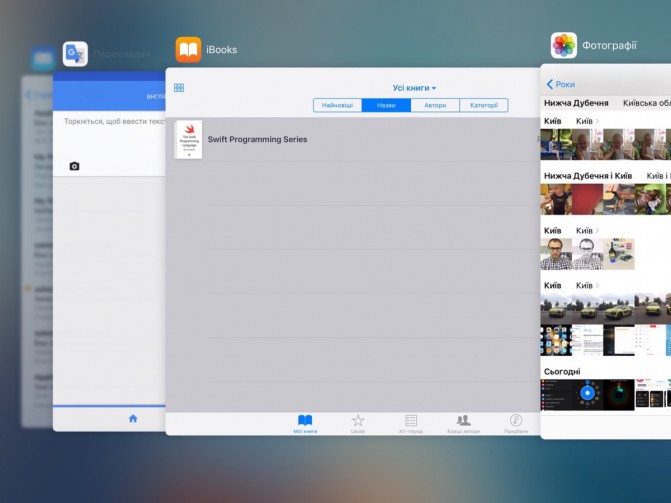Select the Нижча Дубечня header in Photos
The image size is (671, 503).
576,103
